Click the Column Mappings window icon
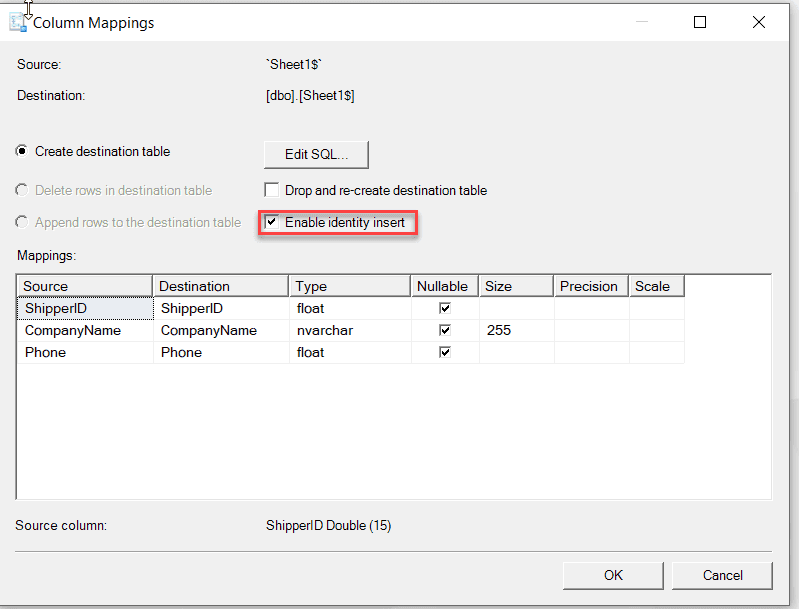The height and width of the screenshot is (609, 799). (18, 22)
